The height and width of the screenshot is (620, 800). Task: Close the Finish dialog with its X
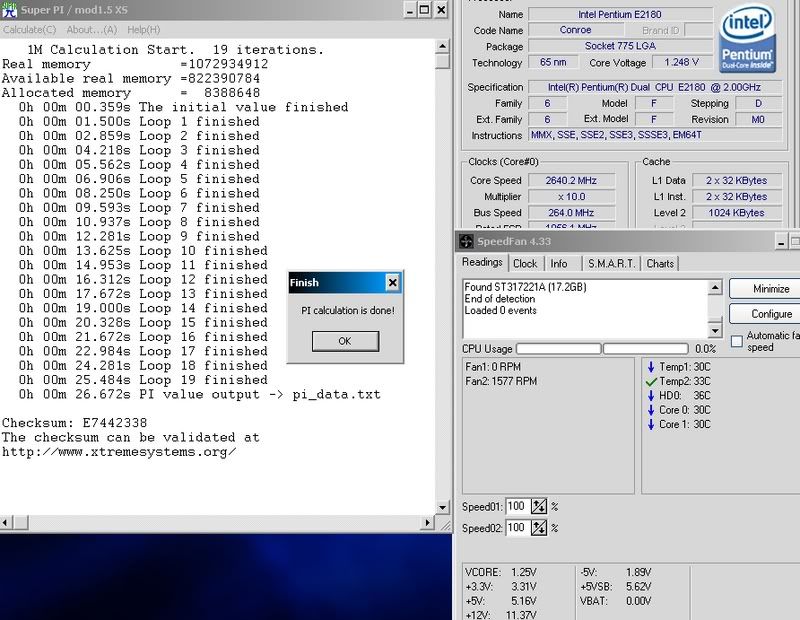pos(392,282)
